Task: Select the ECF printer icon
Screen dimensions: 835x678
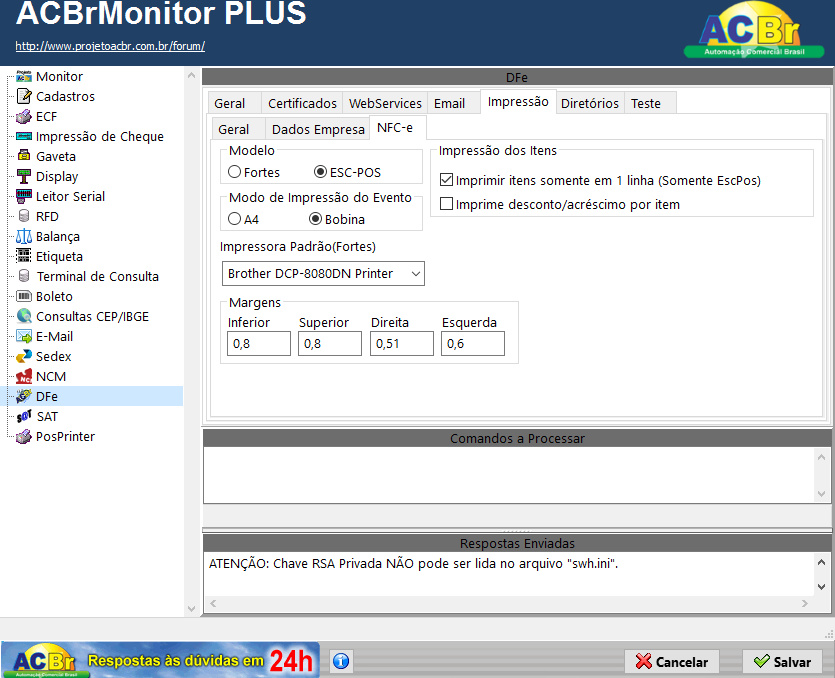Action: coord(24,116)
